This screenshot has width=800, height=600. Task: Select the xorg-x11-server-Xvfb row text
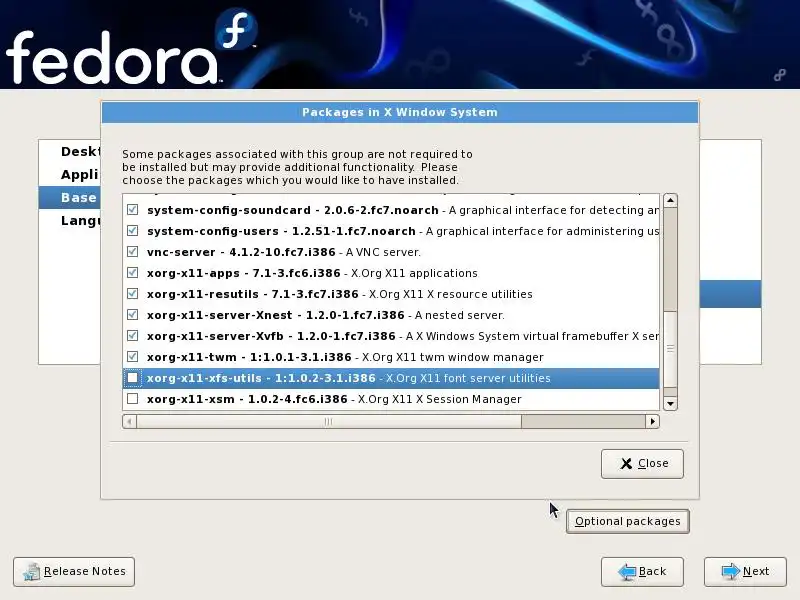point(403,336)
